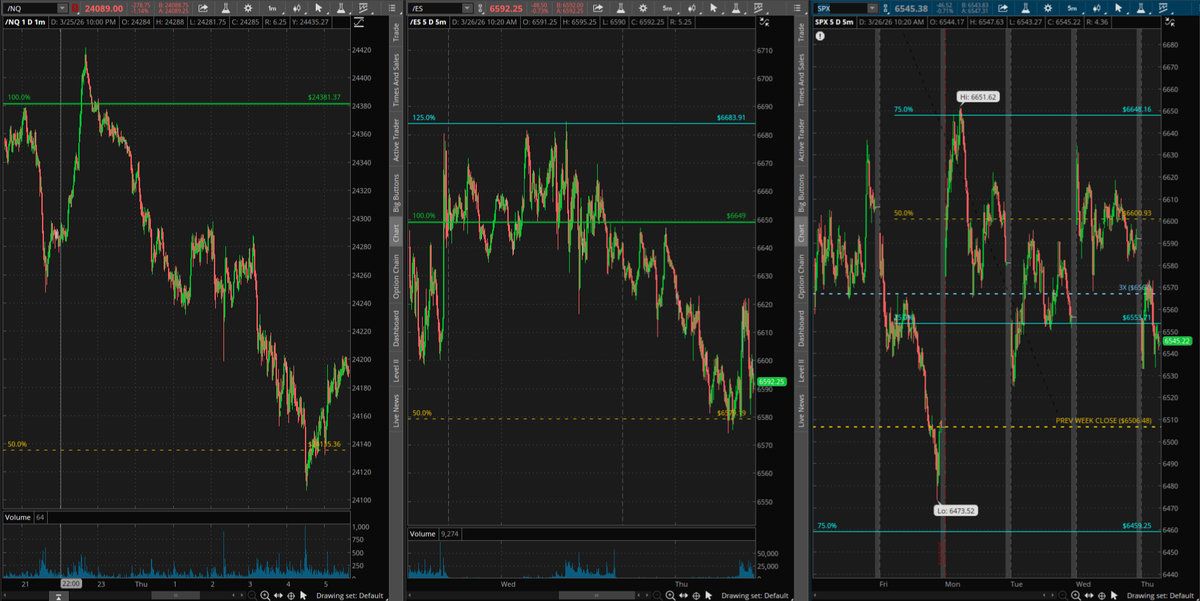1200x601 pixels.
Task: Open the 5m timeframe selector on SPX
Action: pyautogui.click(x=1072, y=8)
